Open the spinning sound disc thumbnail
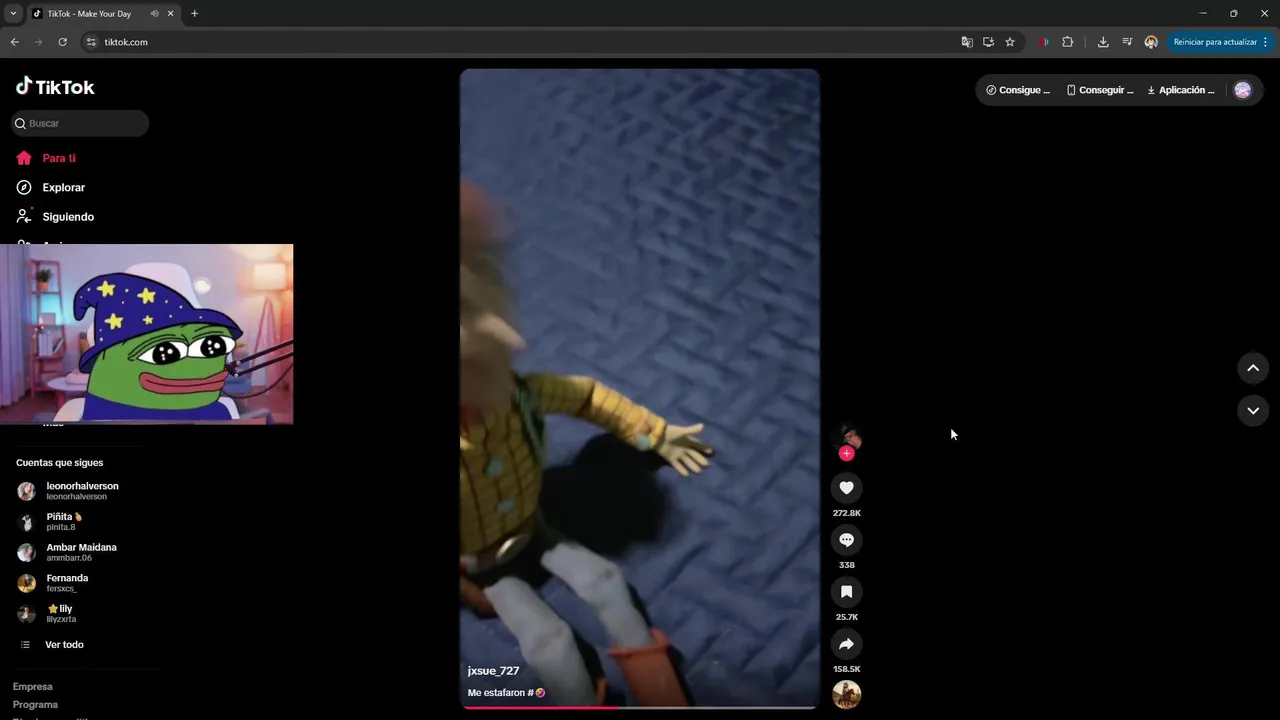 (x=846, y=694)
